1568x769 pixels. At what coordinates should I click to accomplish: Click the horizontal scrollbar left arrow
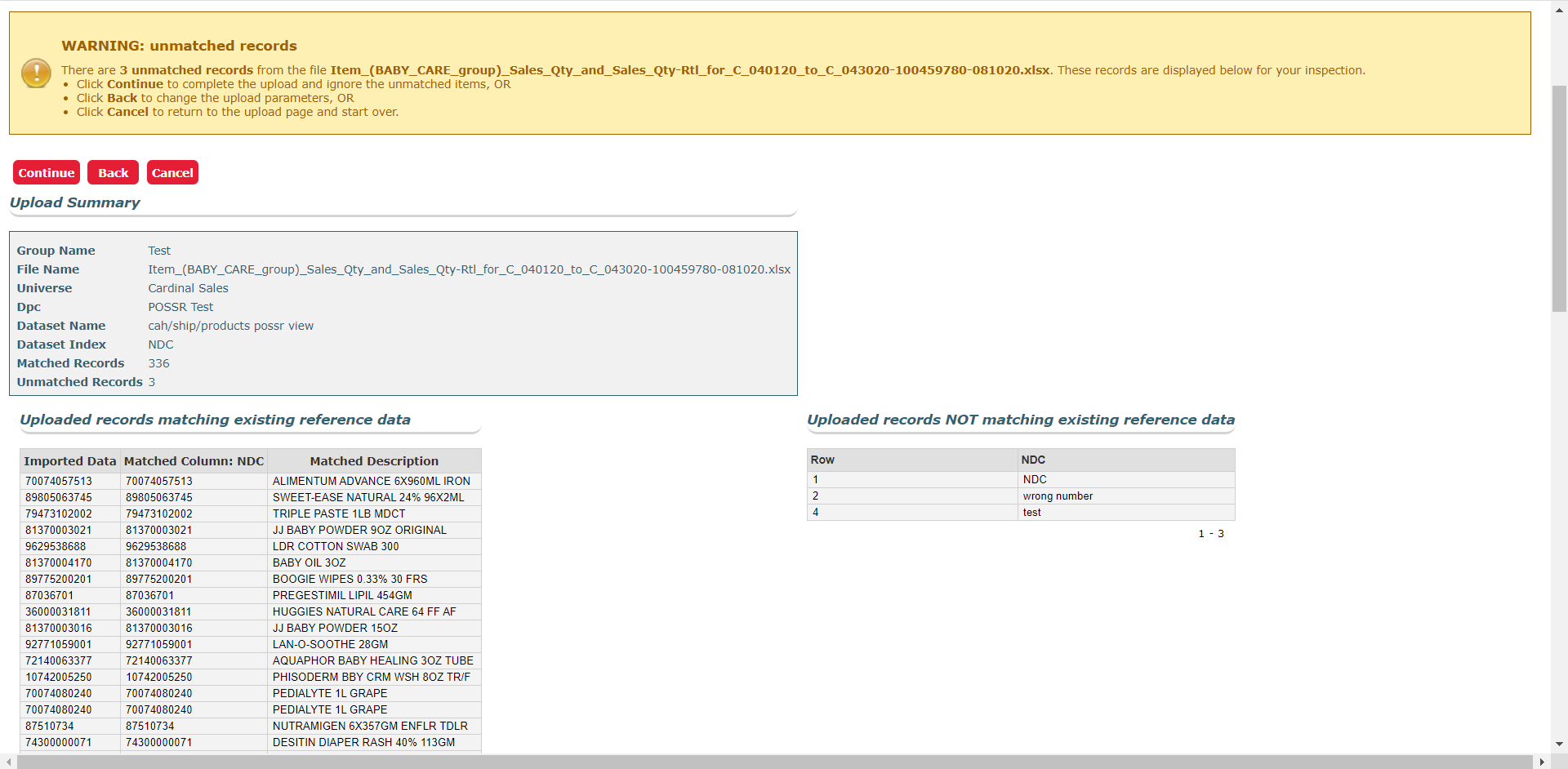click(8, 762)
